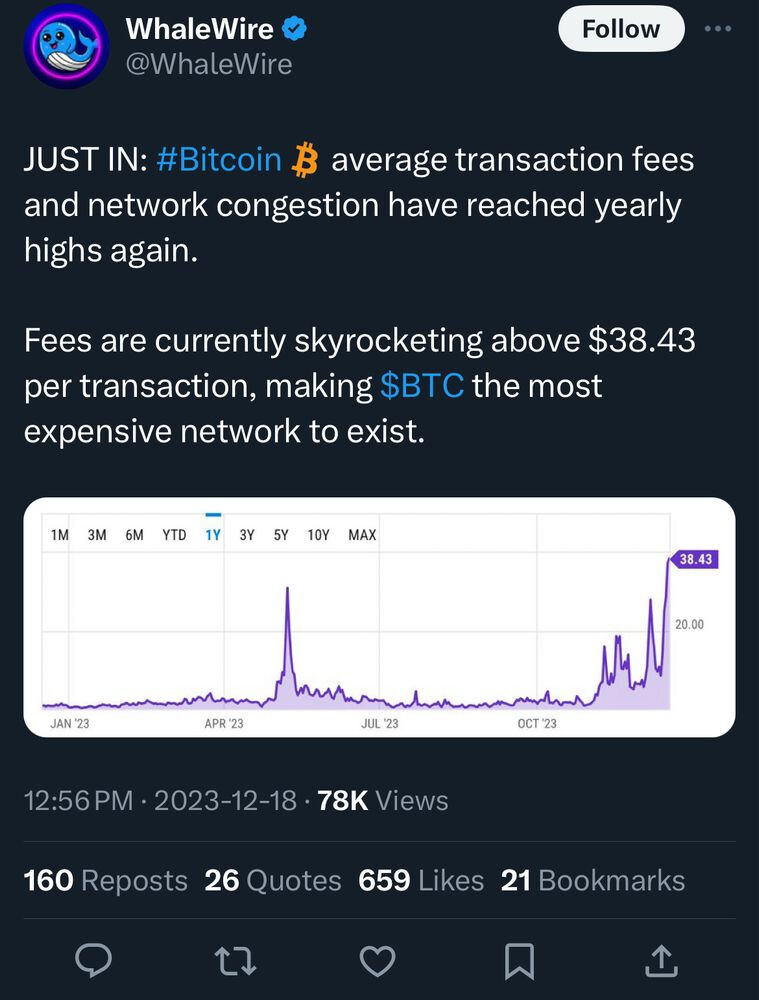Tap the blue verified badge
This screenshot has width=759, height=1000.
[x=294, y=30]
